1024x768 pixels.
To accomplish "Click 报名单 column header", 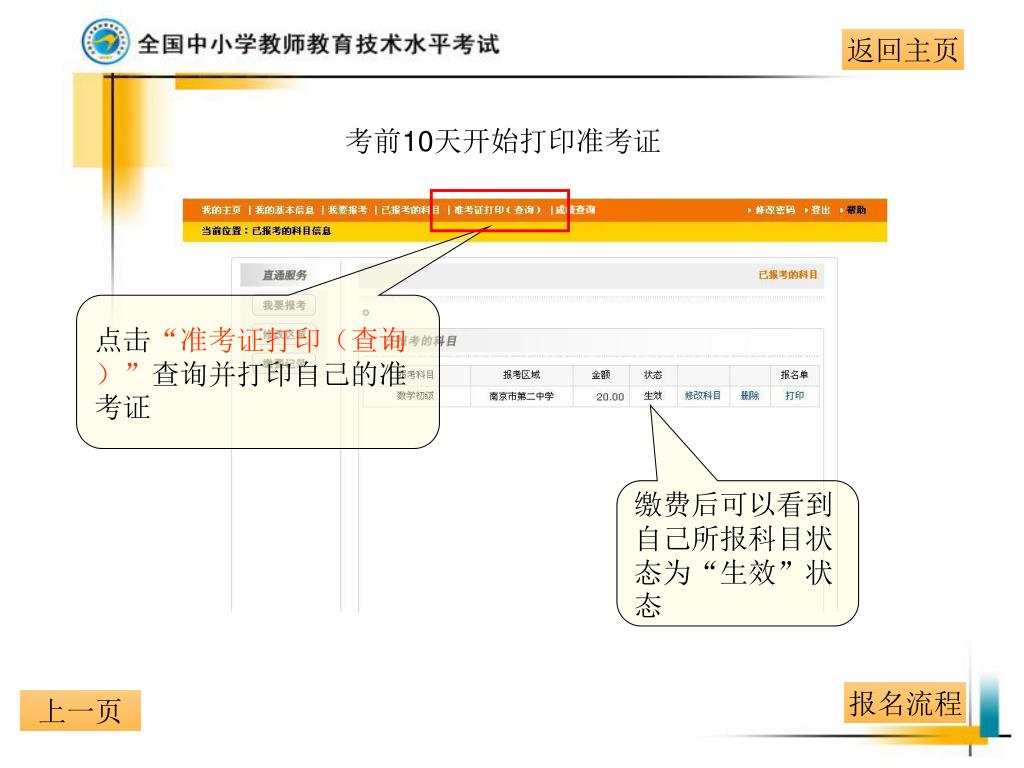I will pos(795,375).
